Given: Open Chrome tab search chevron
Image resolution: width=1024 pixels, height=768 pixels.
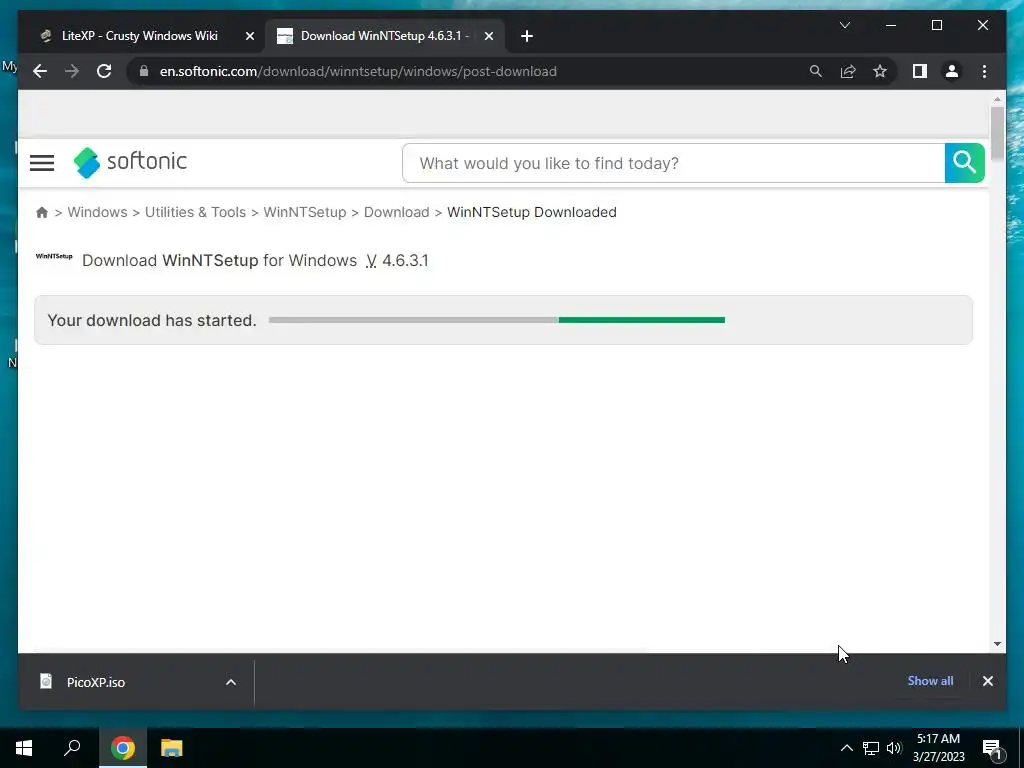Looking at the screenshot, I should [844, 25].
